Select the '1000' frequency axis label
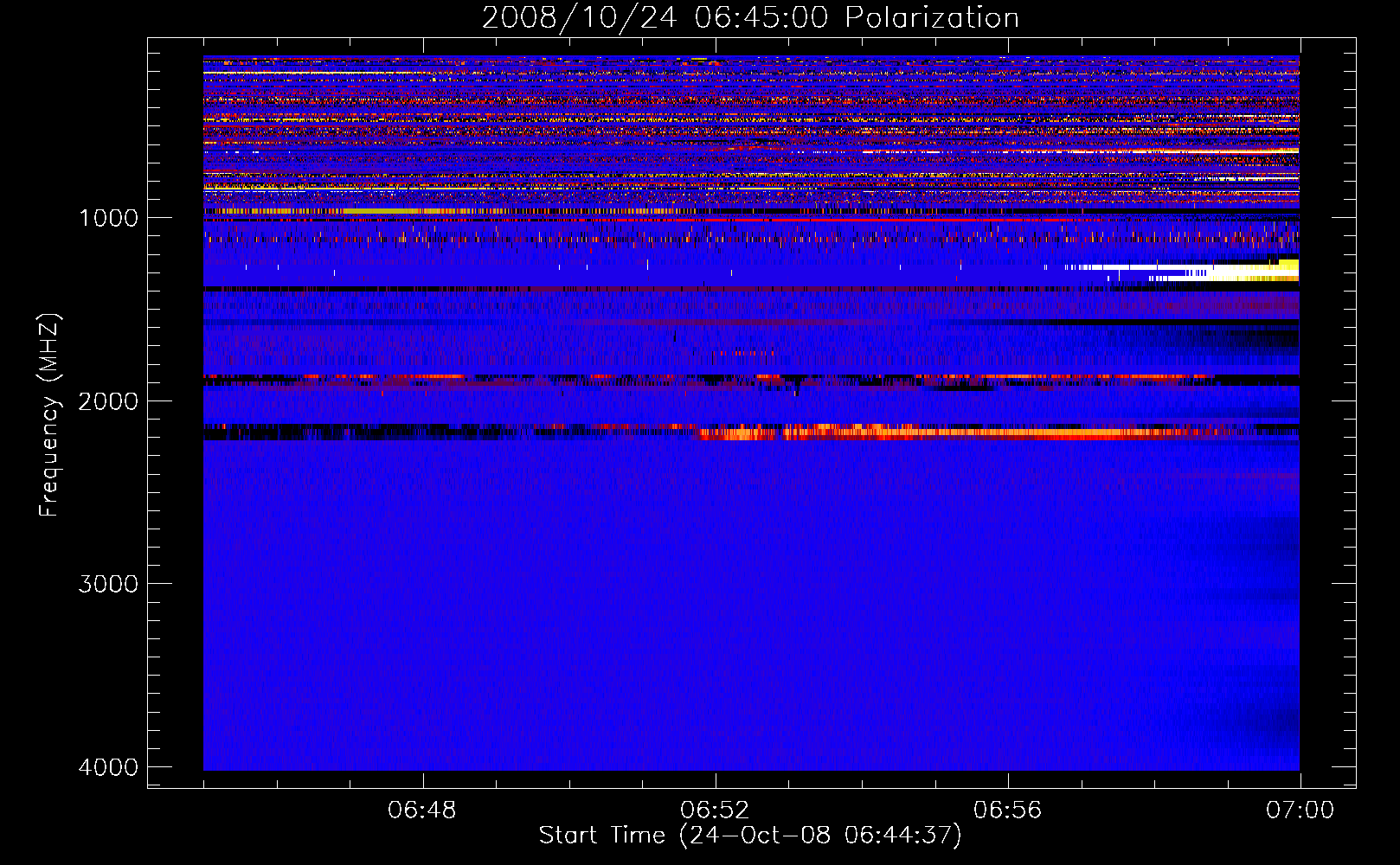The width and height of the screenshot is (1400, 865). pos(108,218)
